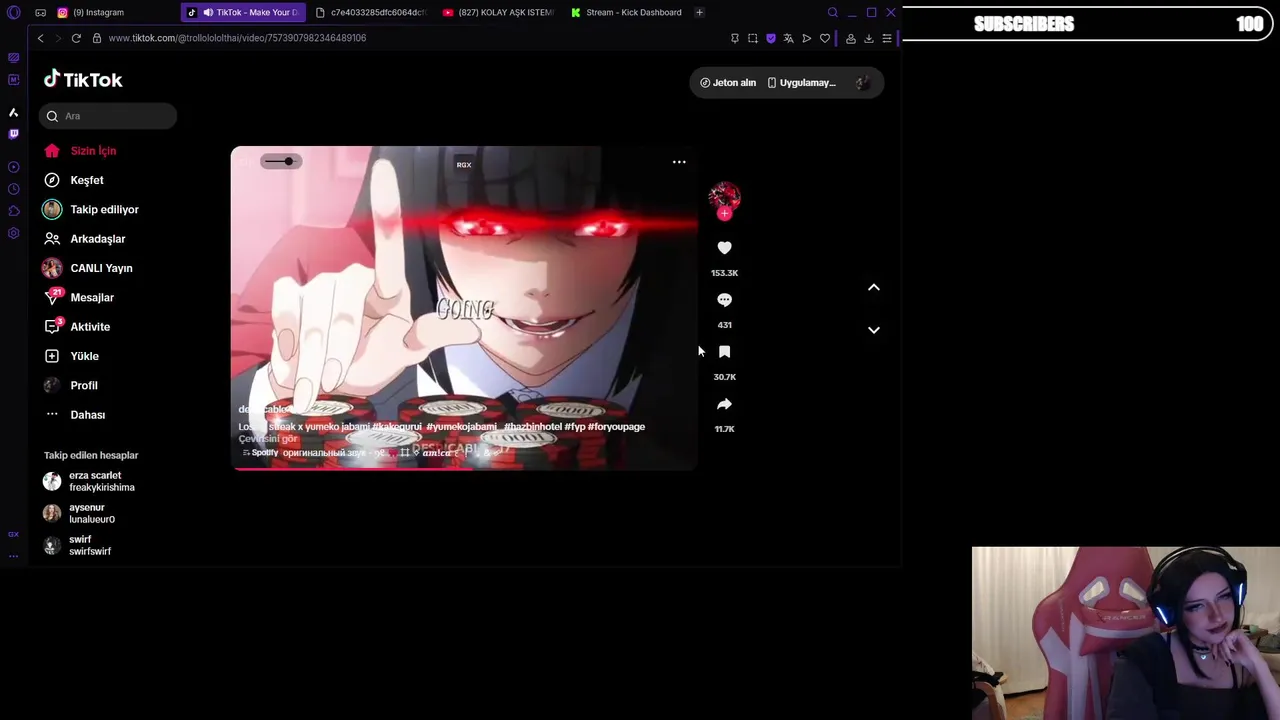Open a new browser tab
This screenshot has width=1280, height=720.
pos(699,13)
